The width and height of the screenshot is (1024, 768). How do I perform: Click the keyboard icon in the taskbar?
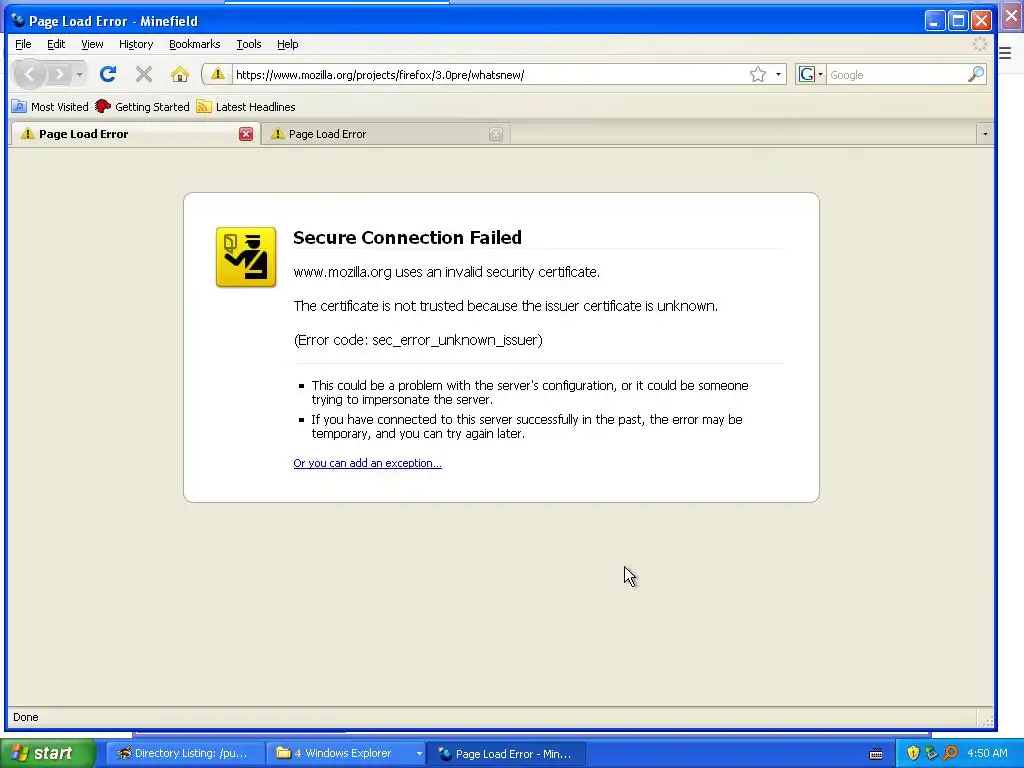pos(876,754)
